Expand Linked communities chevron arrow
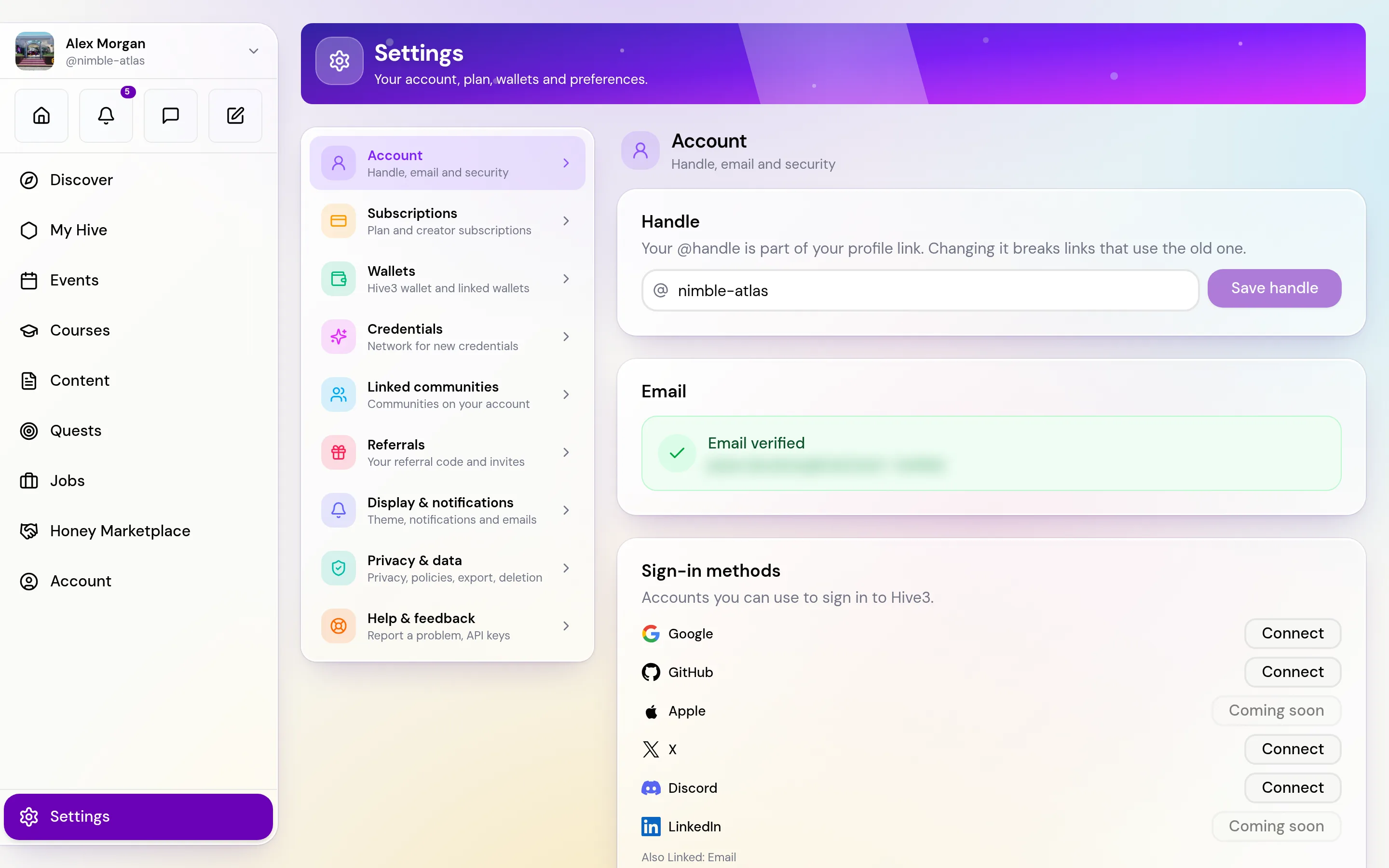Image resolution: width=1389 pixels, height=868 pixels. [566, 394]
